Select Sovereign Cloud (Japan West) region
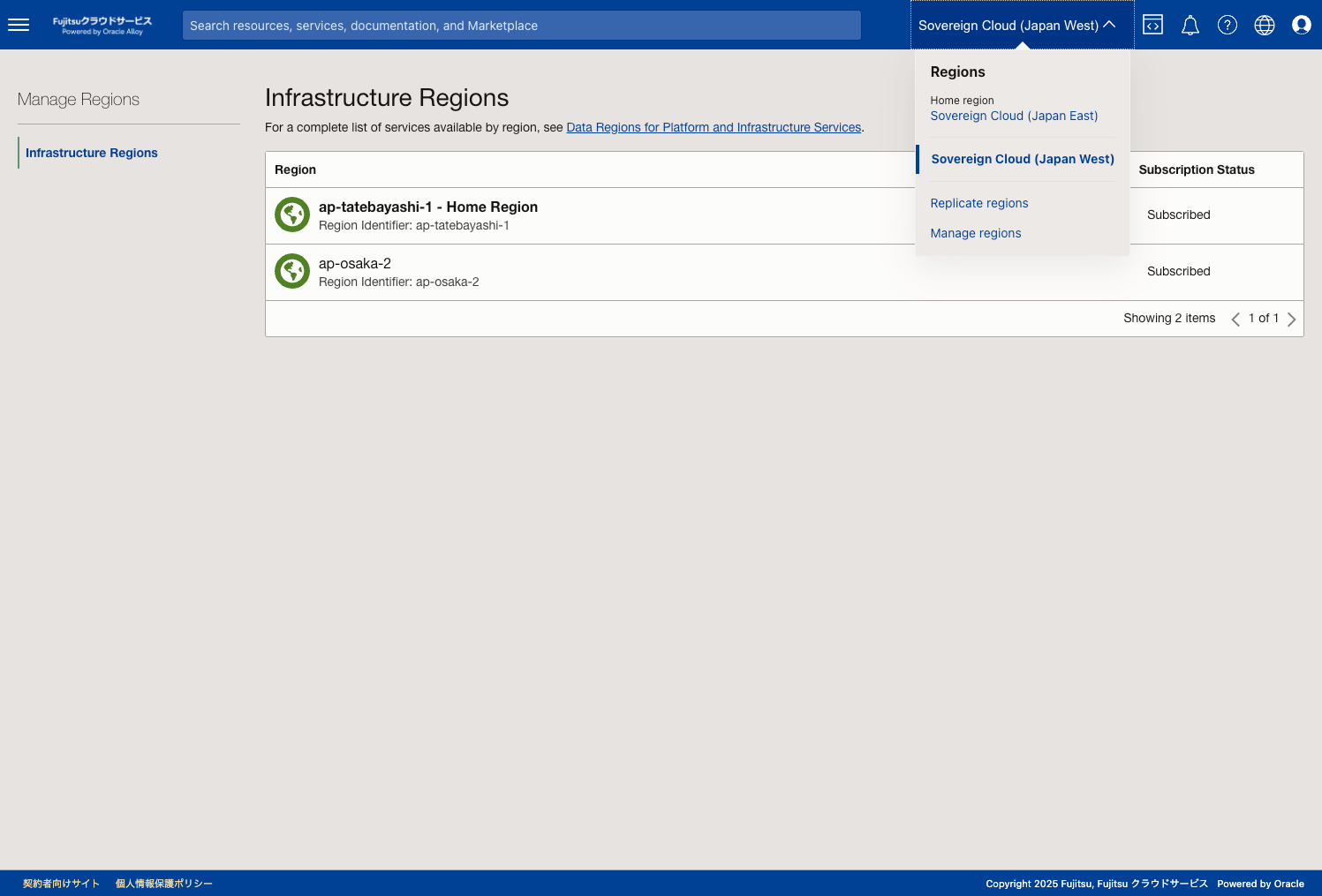Image resolution: width=1322 pixels, height=896 pixels. click(1022, 159)
